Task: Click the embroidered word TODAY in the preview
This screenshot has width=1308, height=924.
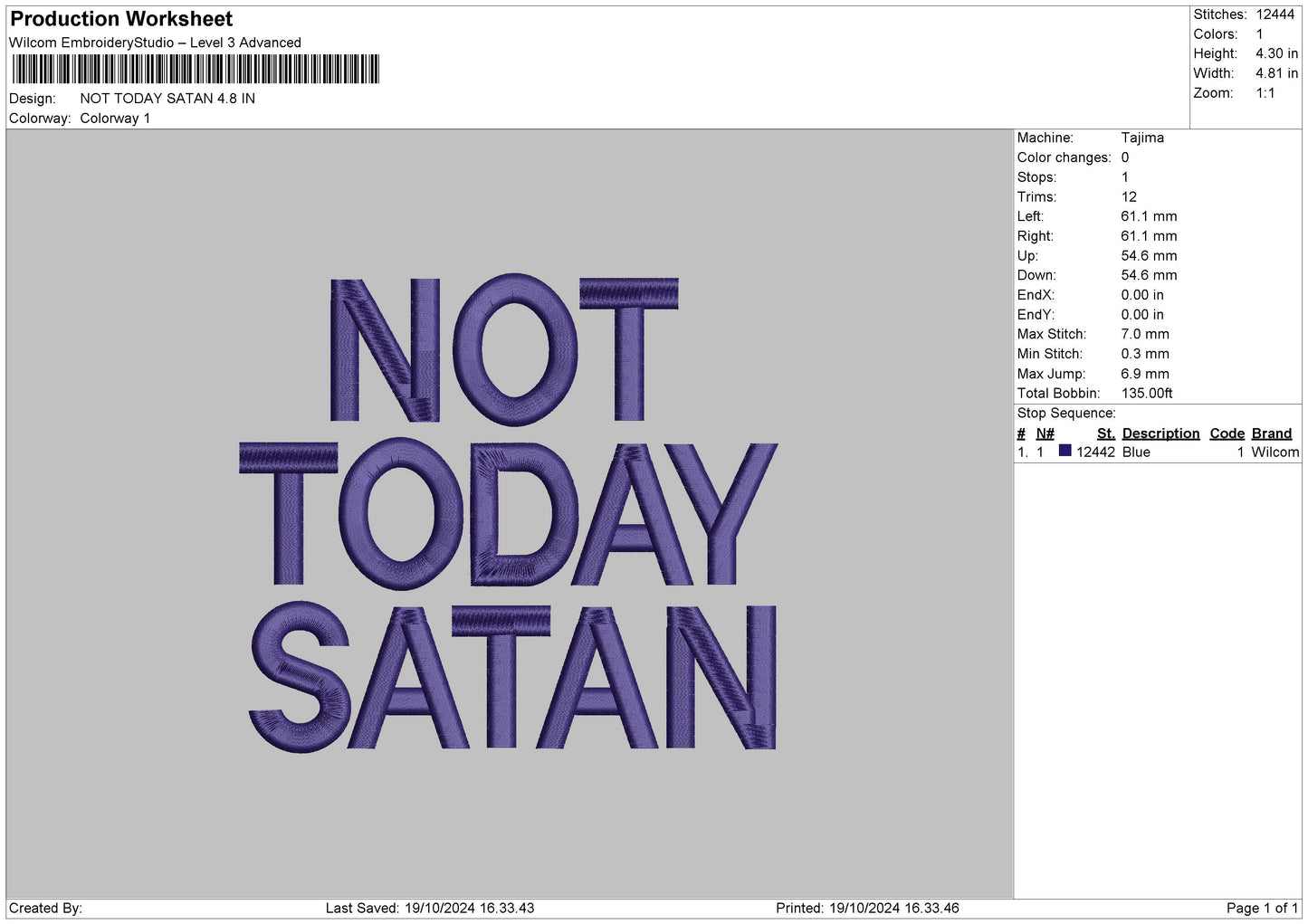Action: pos(508,513)
